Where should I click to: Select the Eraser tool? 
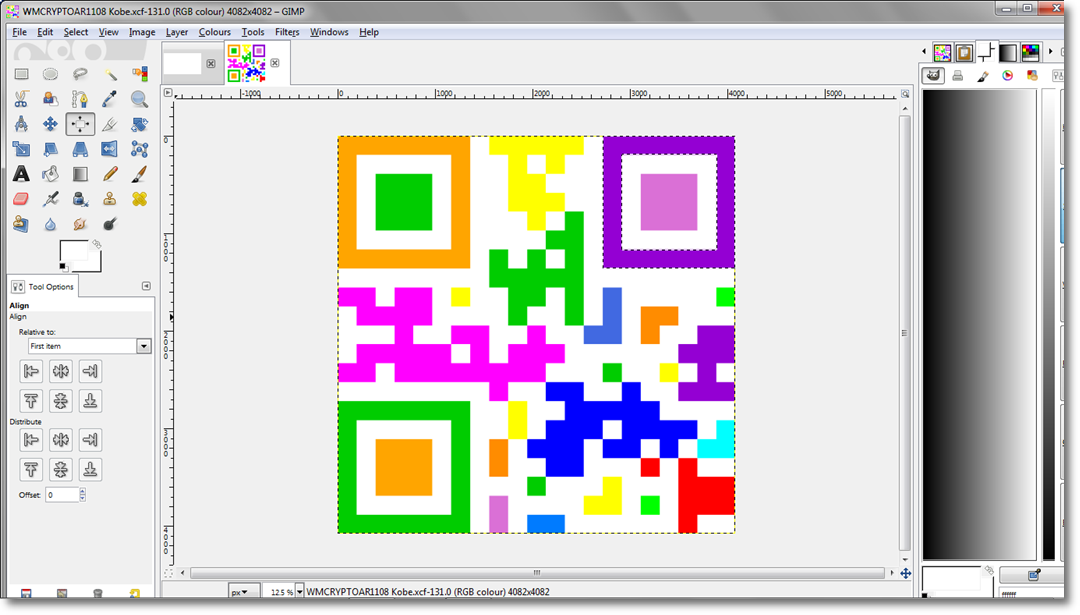click(x=21, y=199)
